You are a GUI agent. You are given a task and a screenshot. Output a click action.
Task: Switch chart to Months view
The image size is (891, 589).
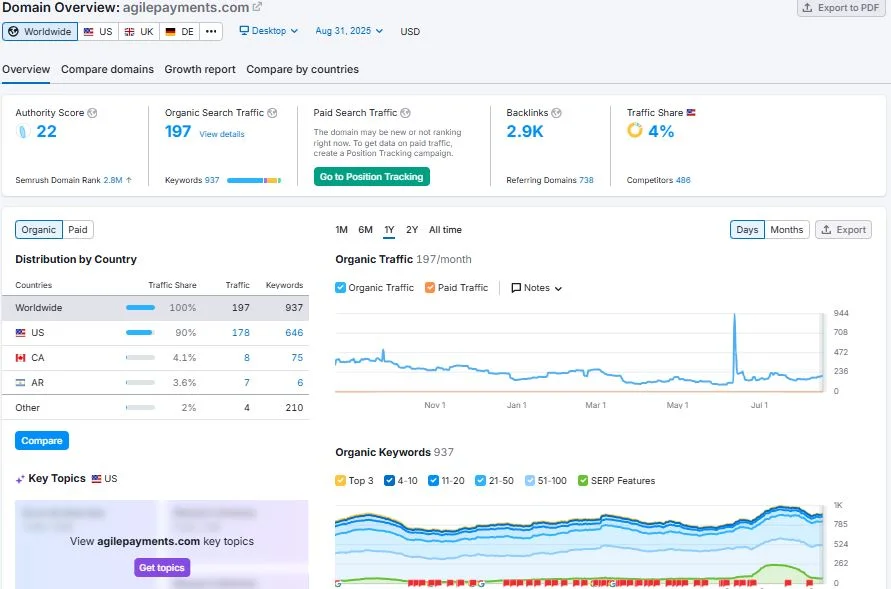[x=786, y=229]
